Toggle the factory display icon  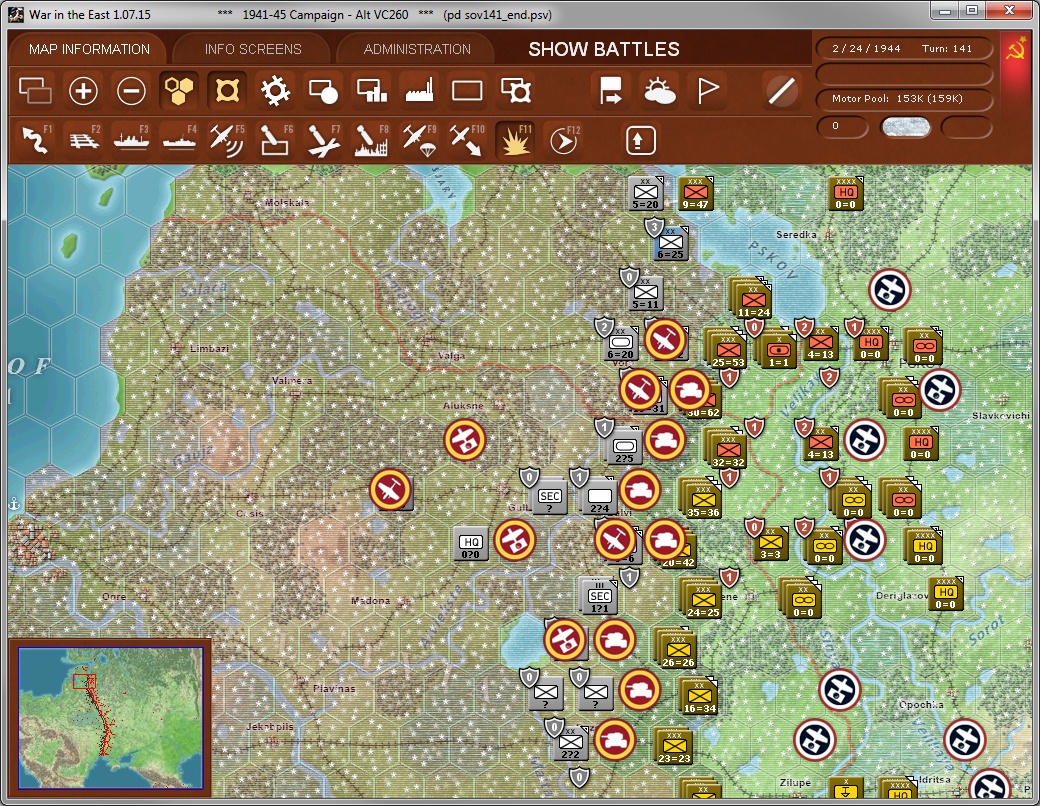(x=419, y=91)
